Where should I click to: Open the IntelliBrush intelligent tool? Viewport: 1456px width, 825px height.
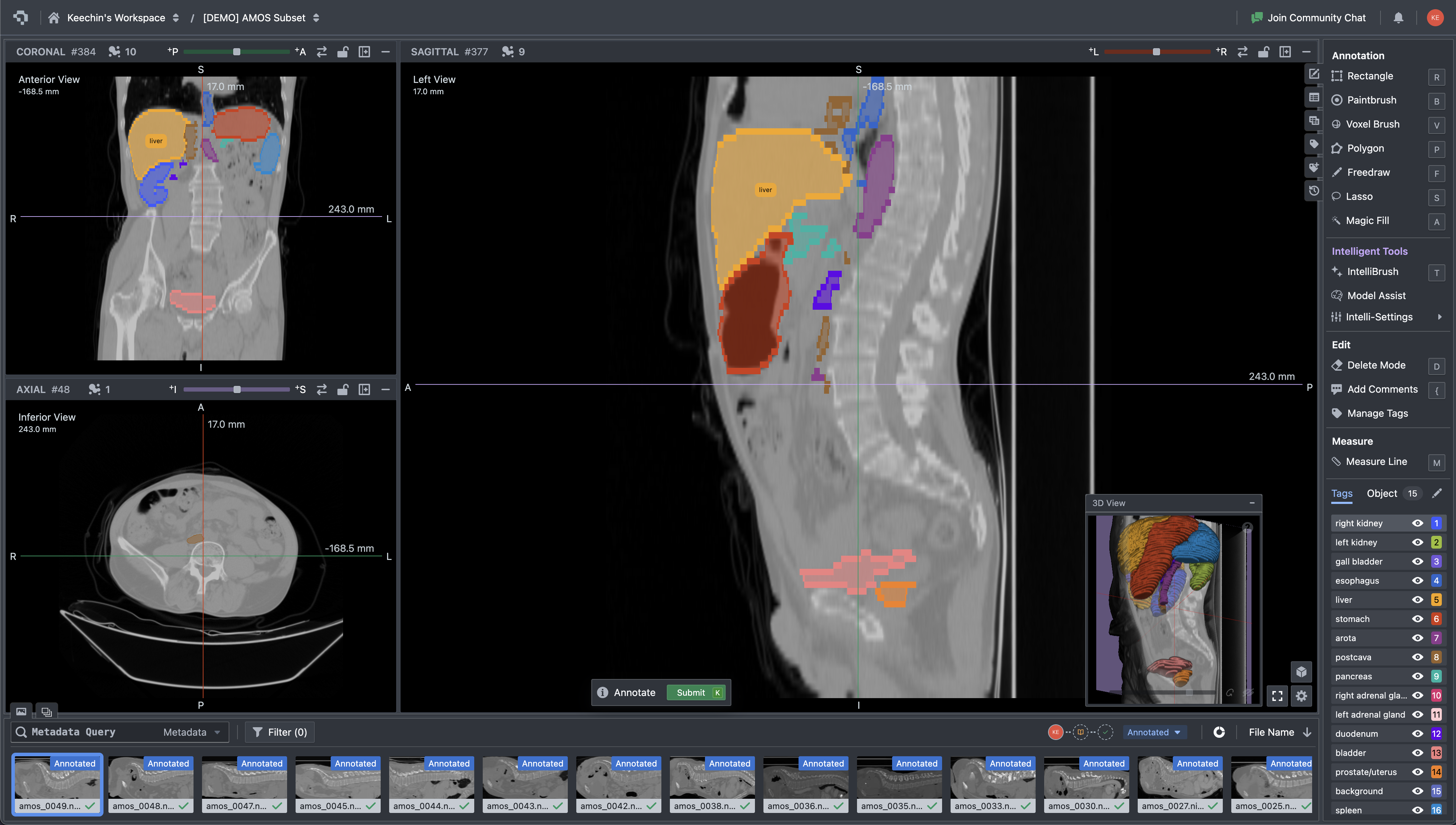tap(1373, 271)
